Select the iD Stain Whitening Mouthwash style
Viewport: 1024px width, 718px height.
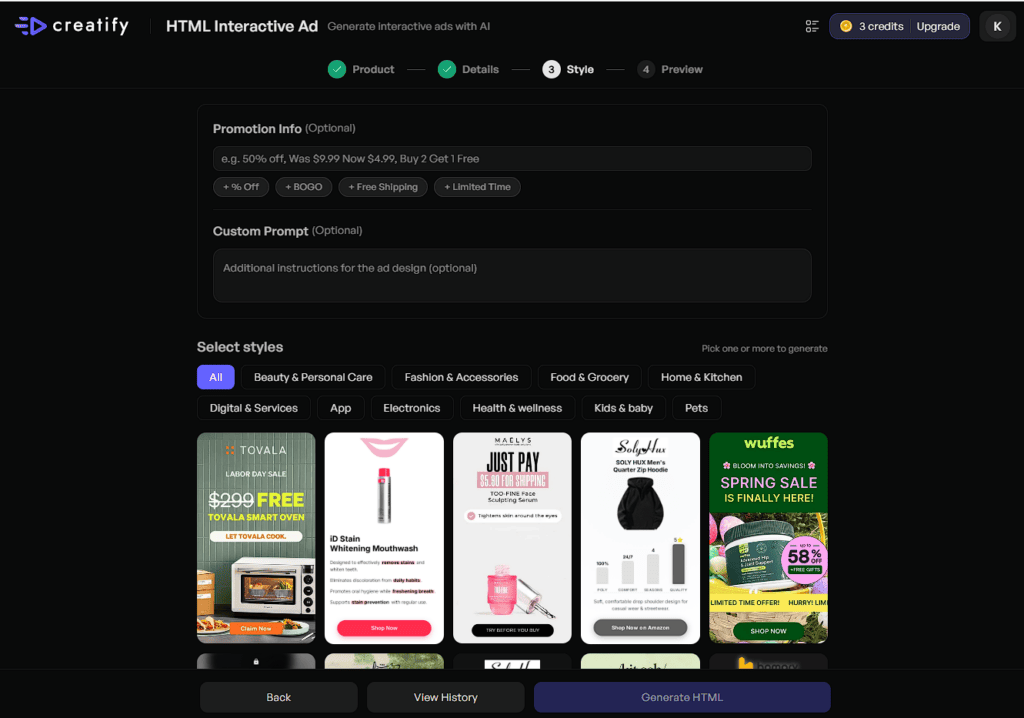pos(384,538)
